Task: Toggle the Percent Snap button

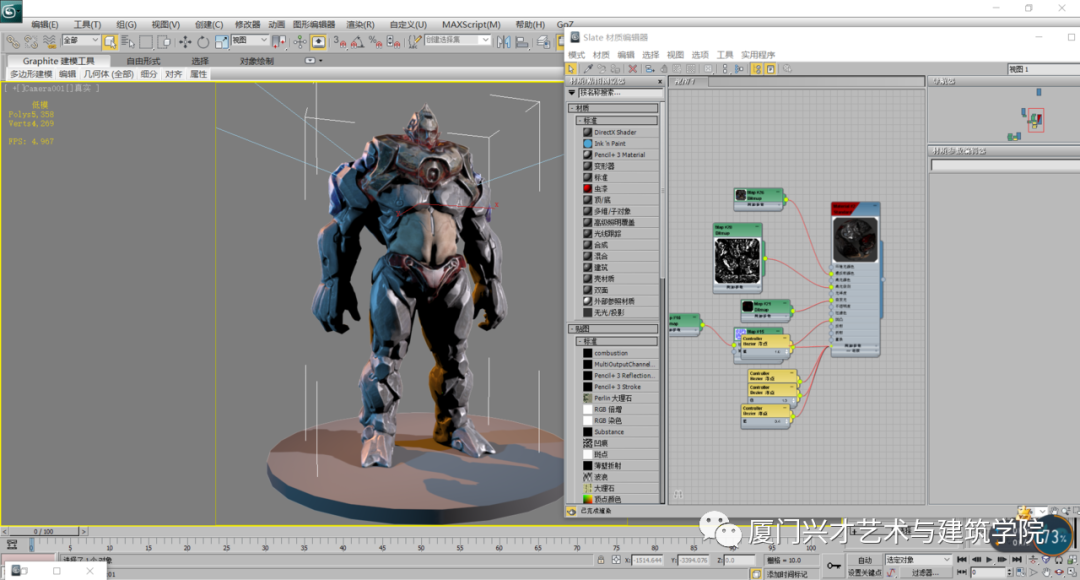Action: click(376, 41)
